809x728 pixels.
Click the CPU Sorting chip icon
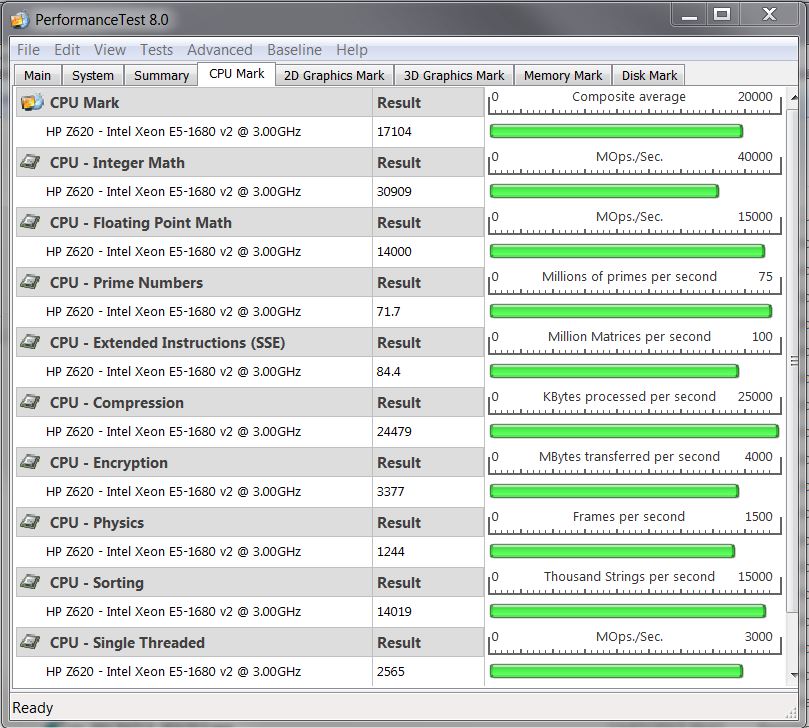30,581
